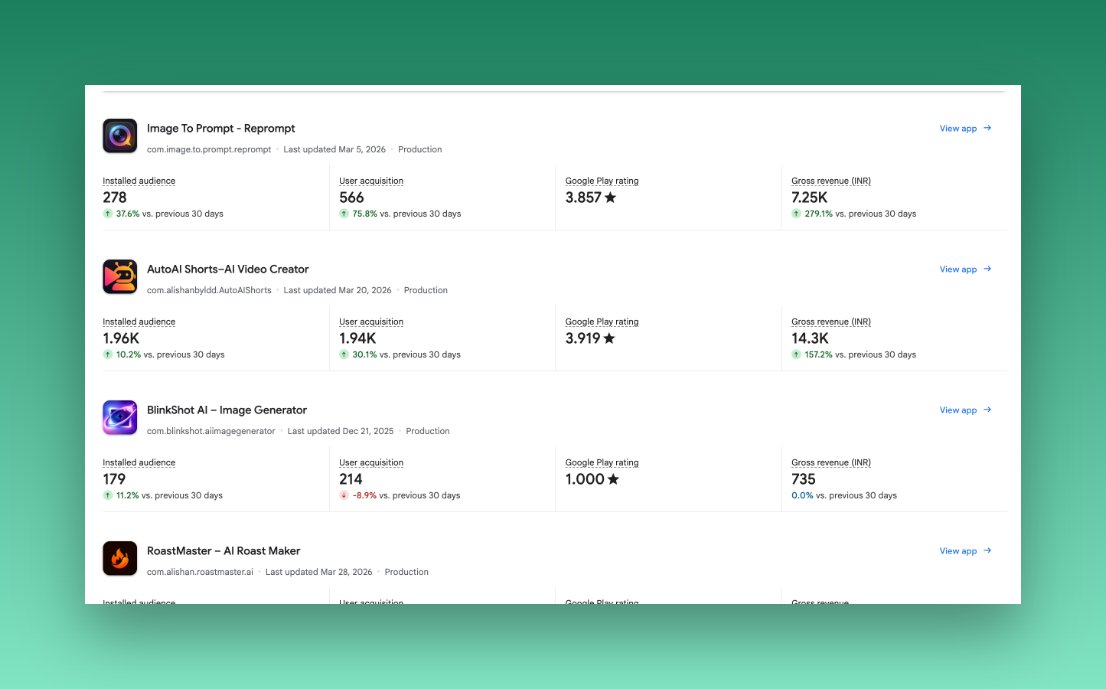Viewport: 1106px width, 689px height.
Task: Open View app for AutoAI Shorts
Action: click(965, 269)
